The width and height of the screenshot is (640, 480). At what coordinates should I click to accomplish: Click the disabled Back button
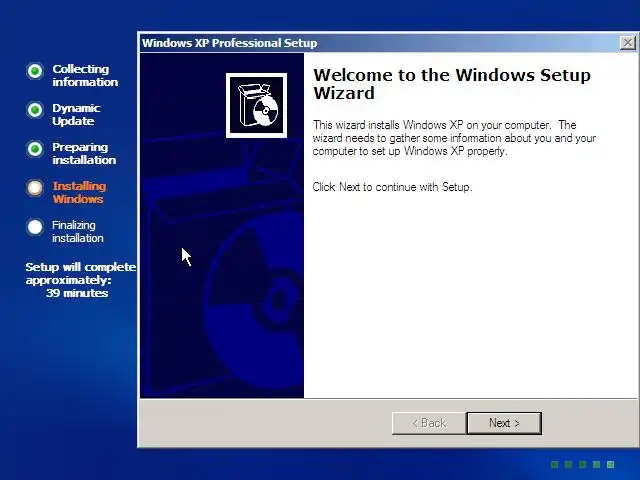[429, 423]
